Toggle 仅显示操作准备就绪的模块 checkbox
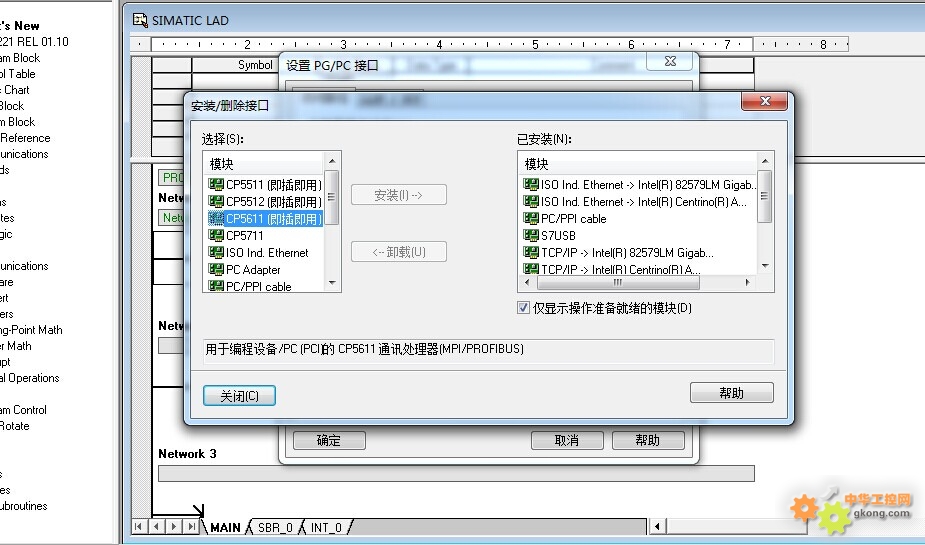This screenshot has width=925, height=545. [523, 308]
